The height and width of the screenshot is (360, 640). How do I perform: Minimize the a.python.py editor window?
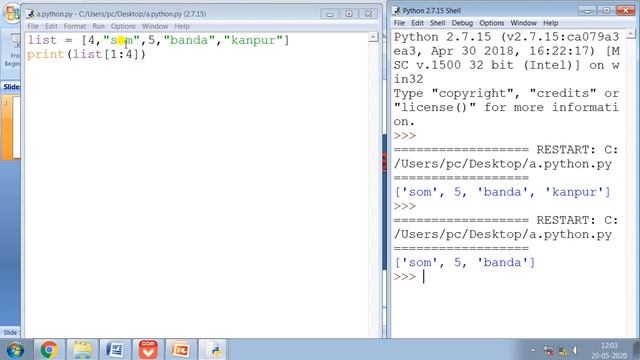click(x=329, y=14)
